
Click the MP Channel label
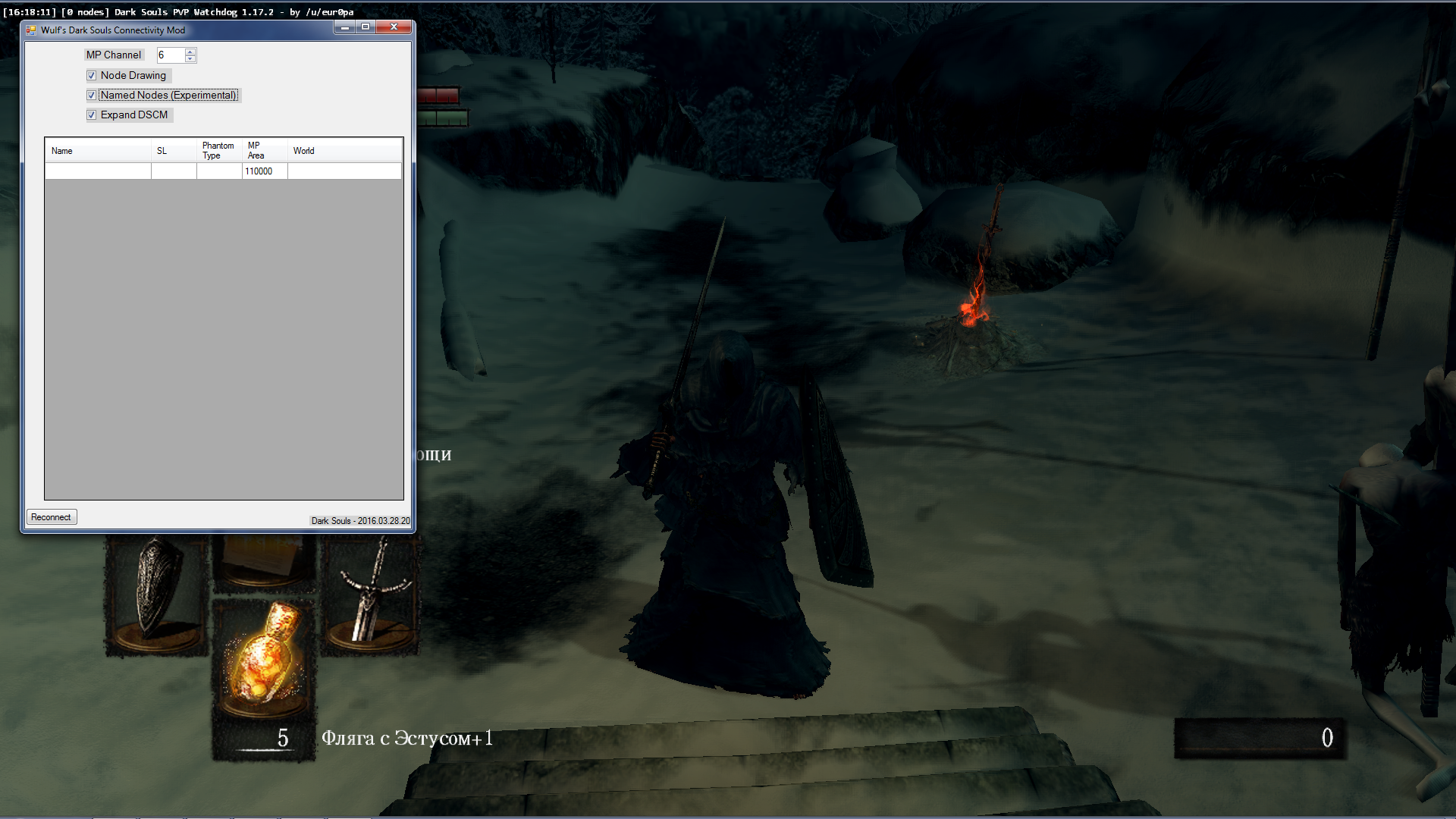pos(114,55)
